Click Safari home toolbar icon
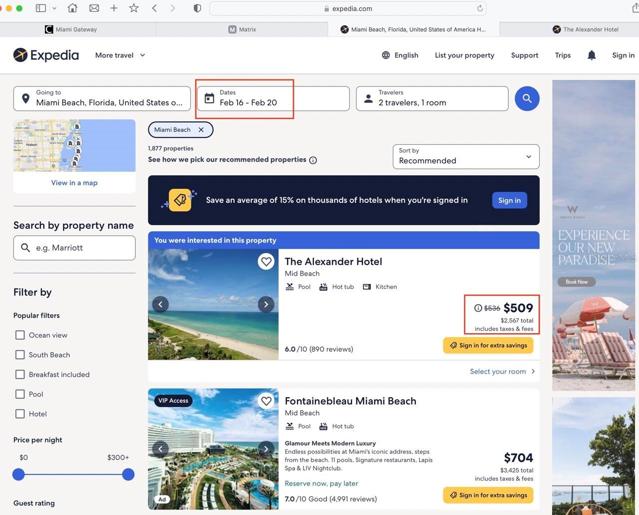Viewport: 639px width, 515px height. coord(73,8)
